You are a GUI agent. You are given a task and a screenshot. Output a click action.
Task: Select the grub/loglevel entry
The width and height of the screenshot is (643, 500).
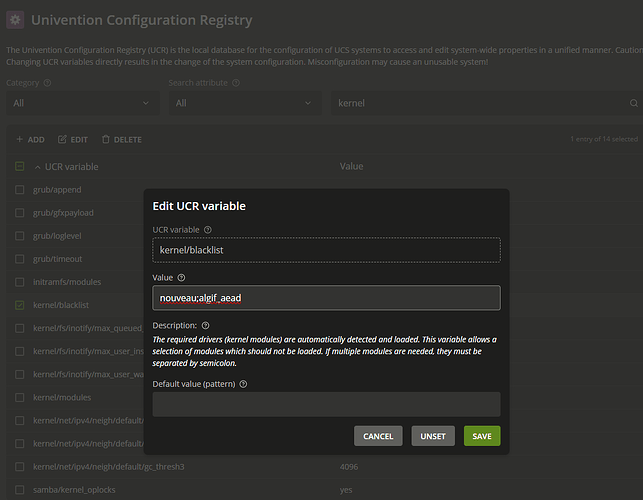(57, 236)
